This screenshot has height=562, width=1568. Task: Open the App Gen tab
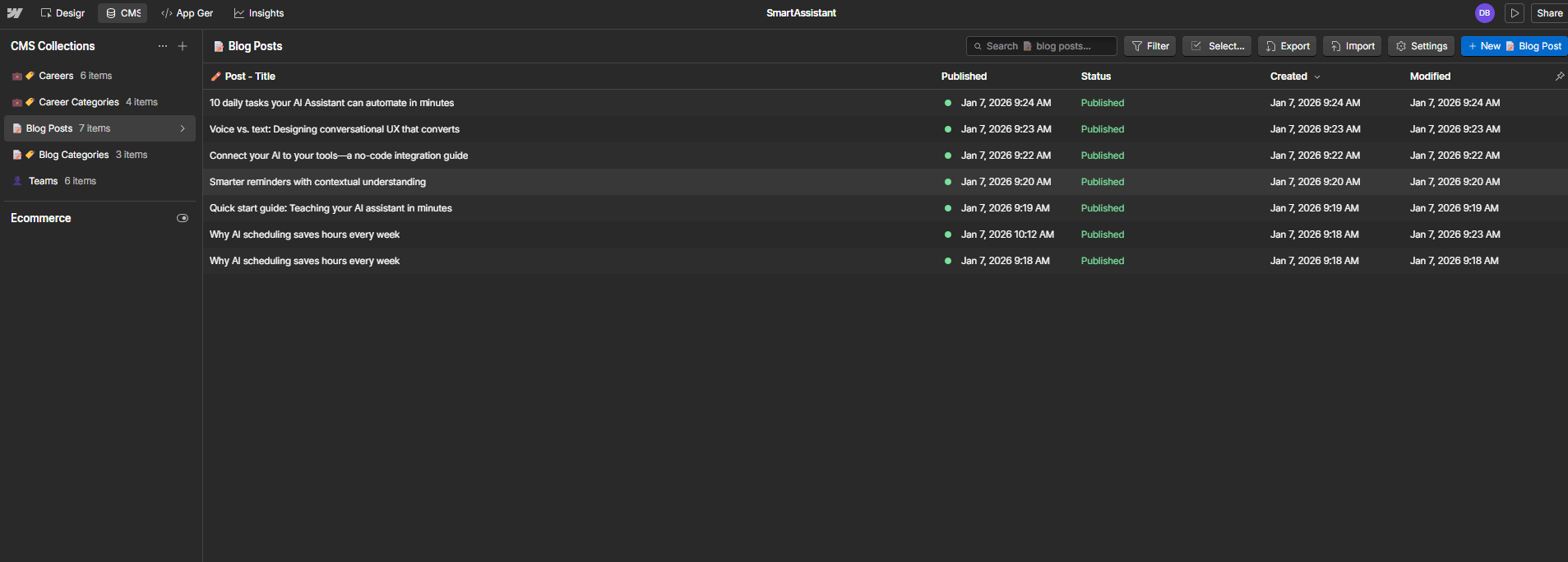[x=187, y=13]
